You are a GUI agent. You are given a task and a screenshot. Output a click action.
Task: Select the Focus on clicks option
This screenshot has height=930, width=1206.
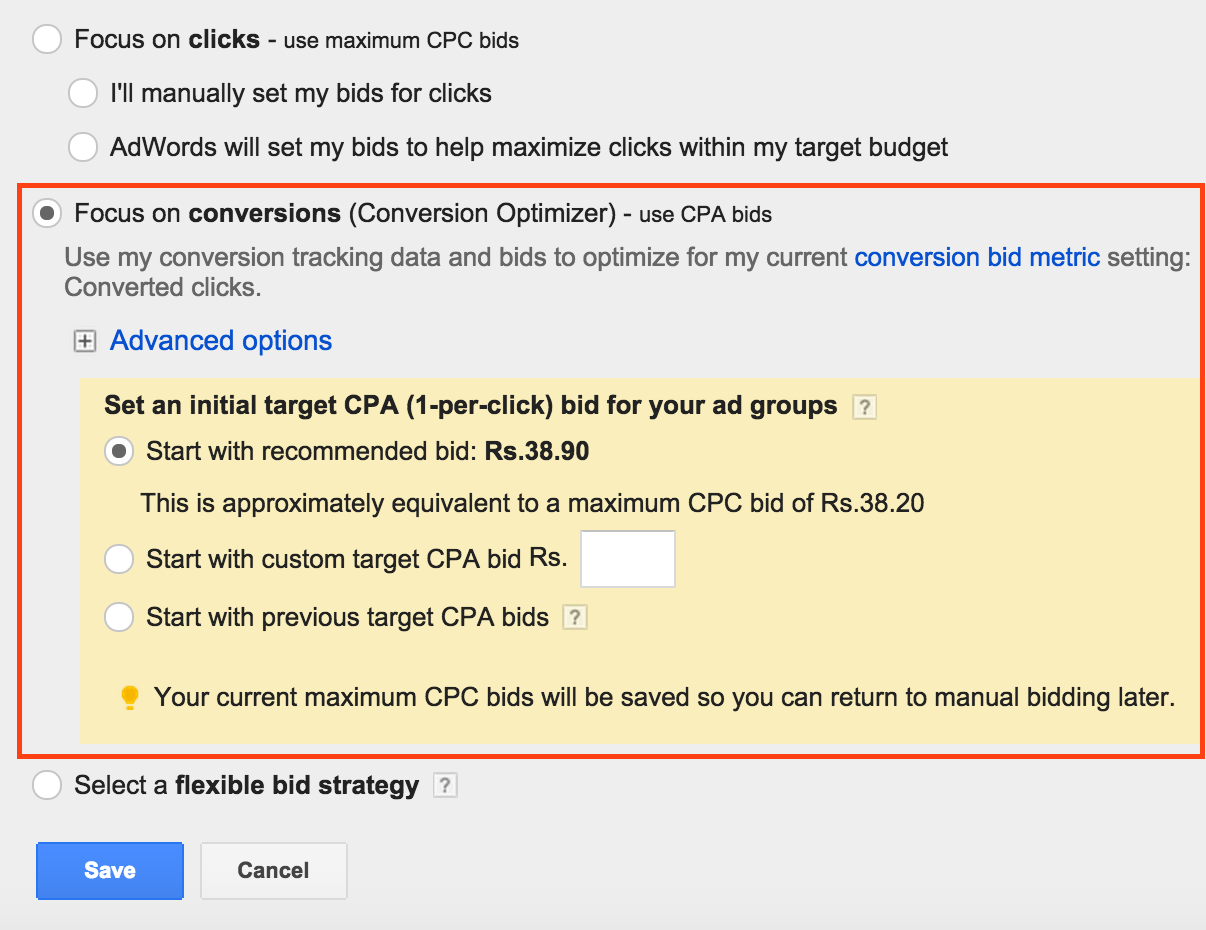47,38
